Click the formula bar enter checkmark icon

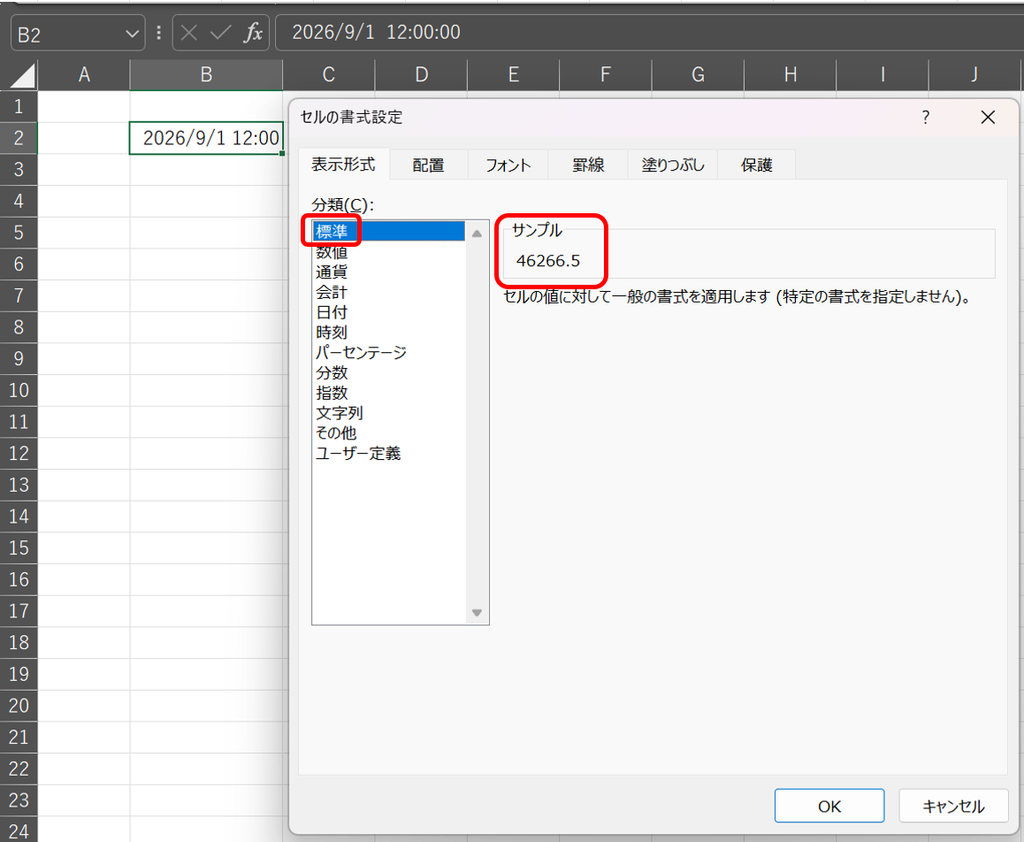221,33
